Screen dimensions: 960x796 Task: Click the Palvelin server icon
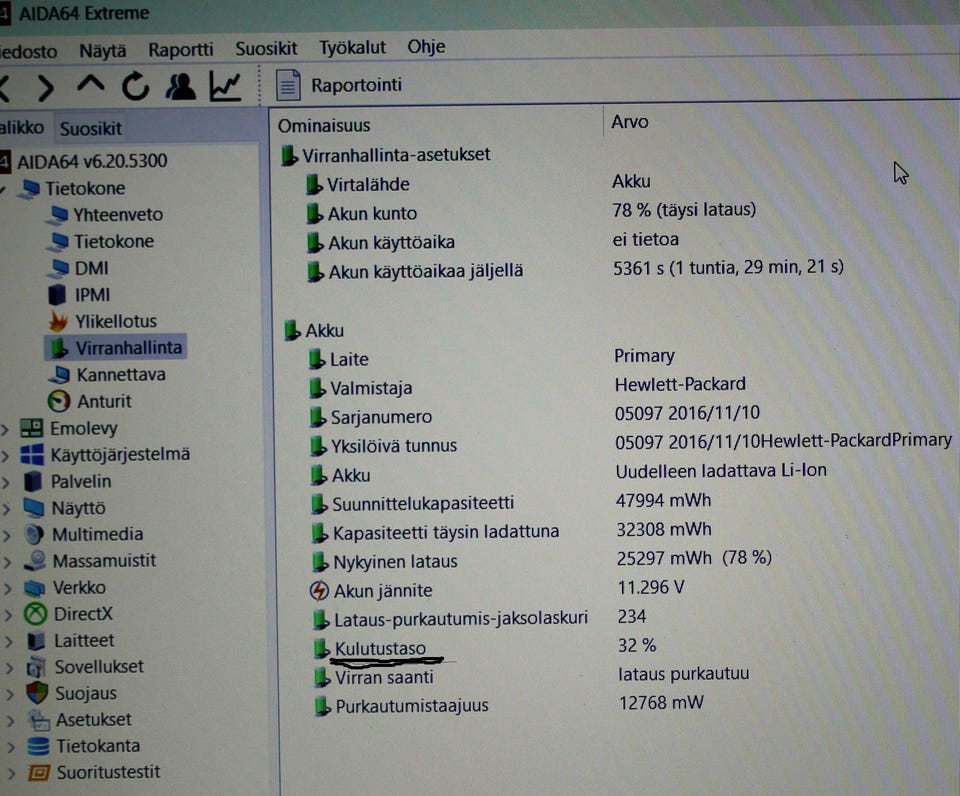pyautogui.click(x=32, y=482)
